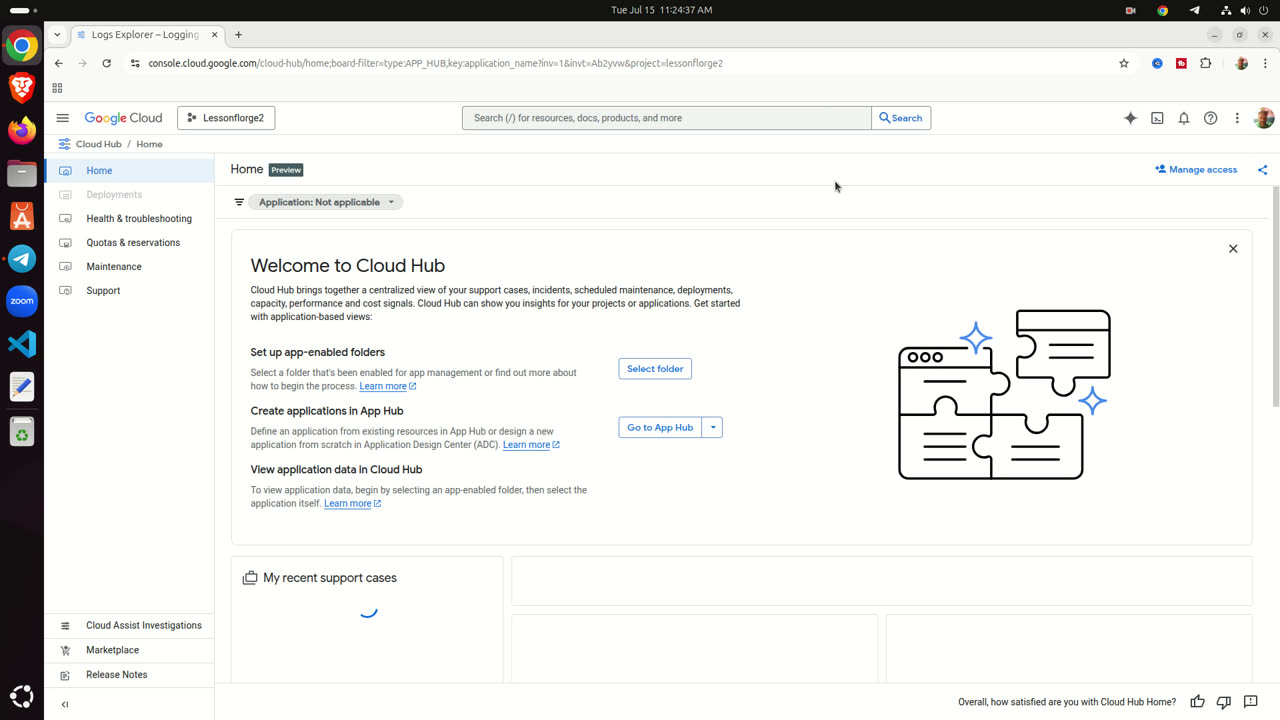The height and width of the screenshot is (720, 1280).
Task: Open Visual Studio Code from the dock
Action: pos(22,344)
